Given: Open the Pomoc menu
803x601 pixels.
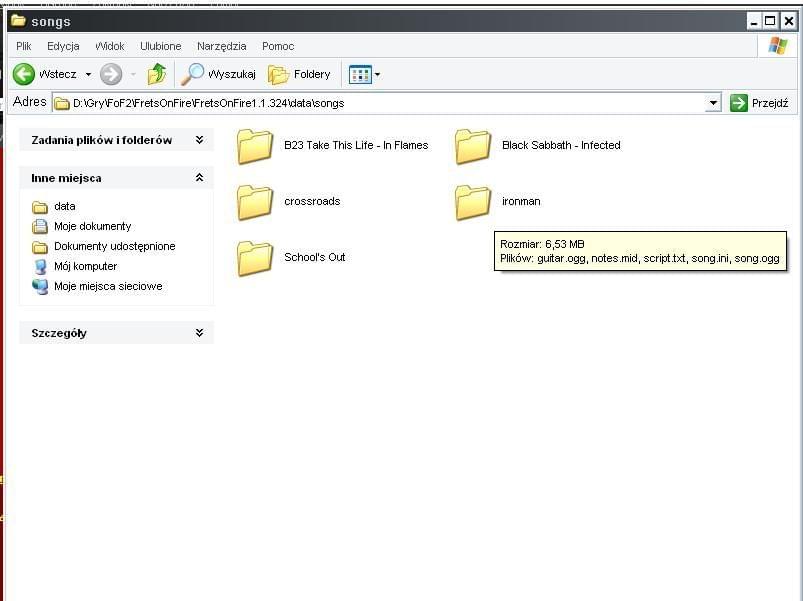Looking at the screenshot, I should [x=278, y=46].
